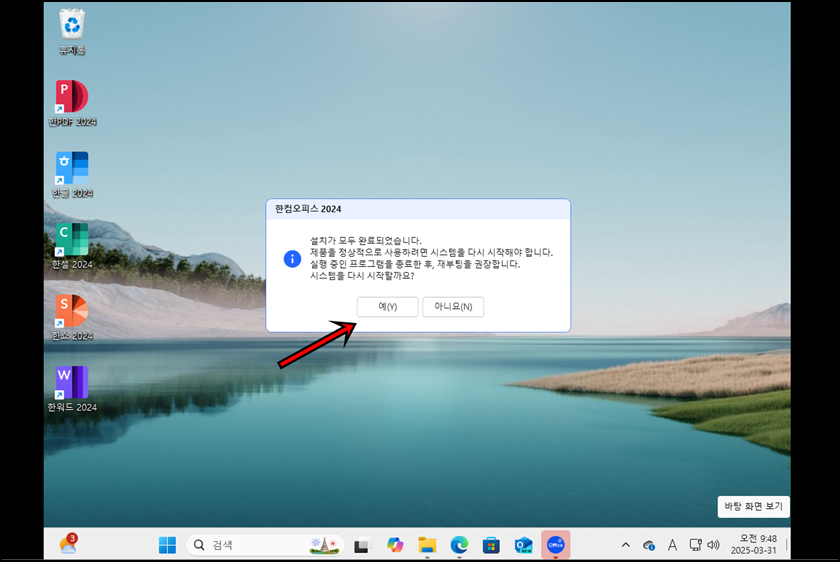
Task: Open Task View from the taskbar
Action: click(363, 545)
